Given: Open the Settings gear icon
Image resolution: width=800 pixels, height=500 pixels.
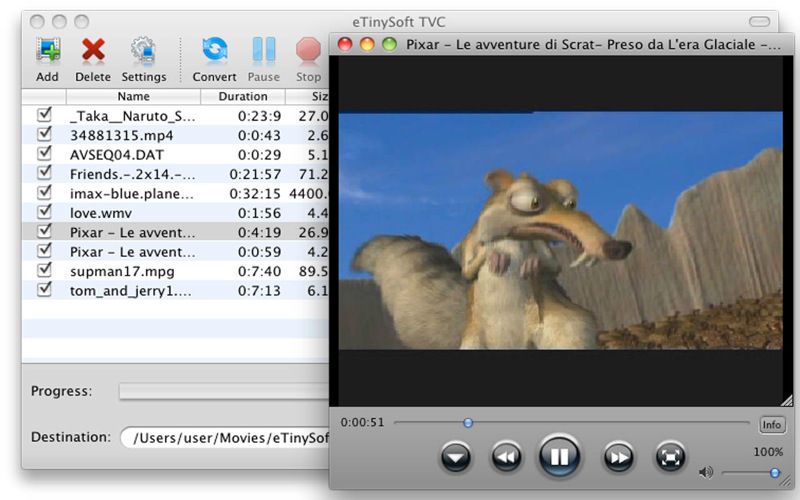Looking at the screenshot, I should tap(143, 51).
